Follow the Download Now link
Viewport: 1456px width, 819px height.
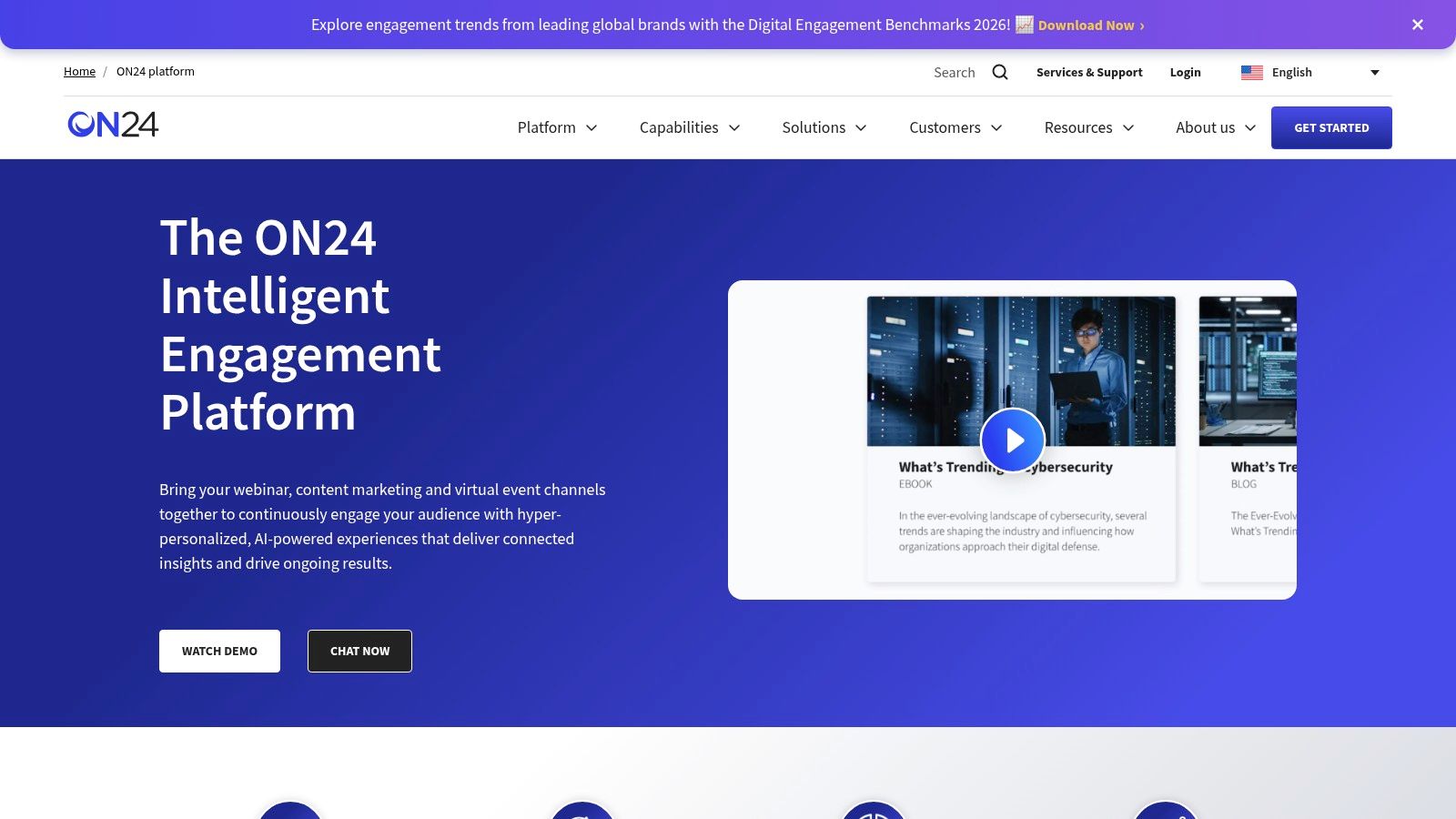click(x=1091, y=25)
